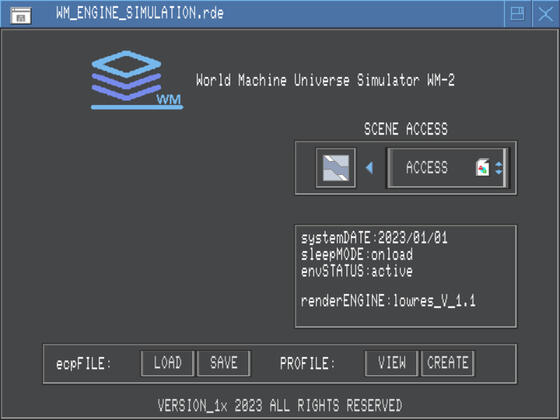Screen dimensions: 560x420
Task: Click the SCENE ACCESS heading label
Action: pos(406,129)
